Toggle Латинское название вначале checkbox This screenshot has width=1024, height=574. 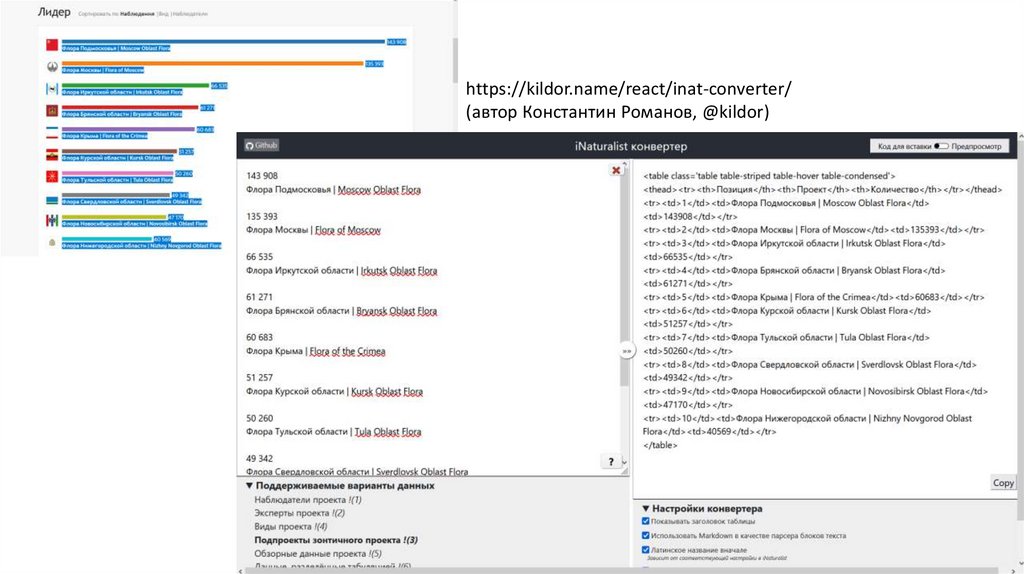coord(646,550)
